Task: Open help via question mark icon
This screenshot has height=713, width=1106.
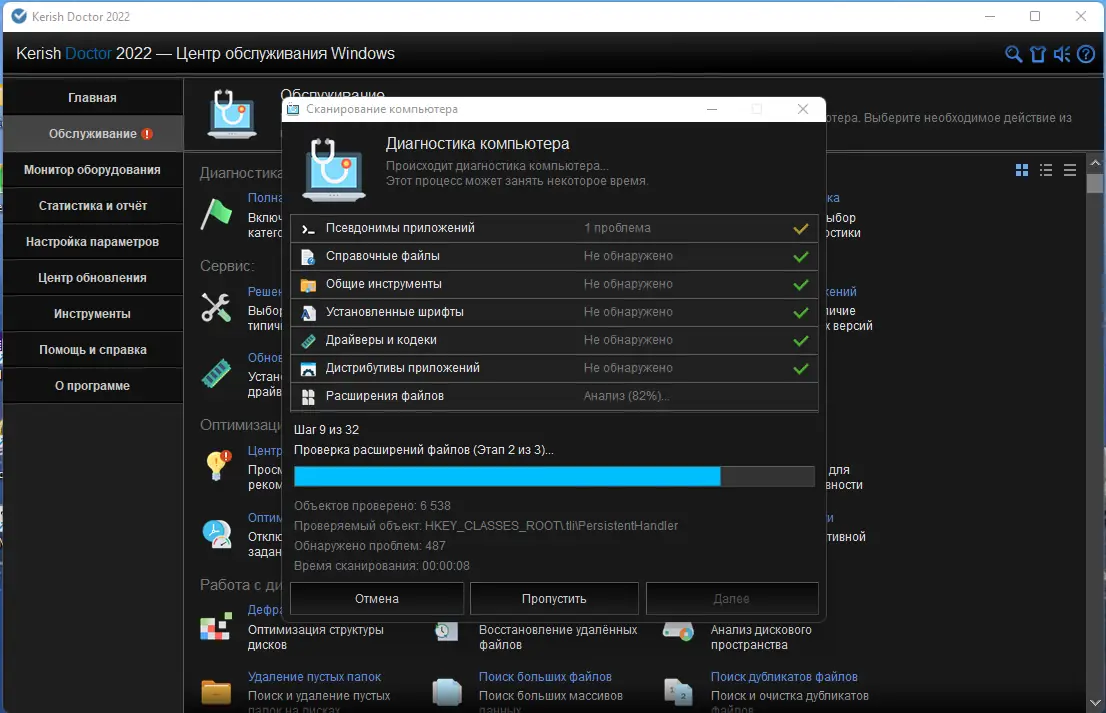Action: [1086, 54]
